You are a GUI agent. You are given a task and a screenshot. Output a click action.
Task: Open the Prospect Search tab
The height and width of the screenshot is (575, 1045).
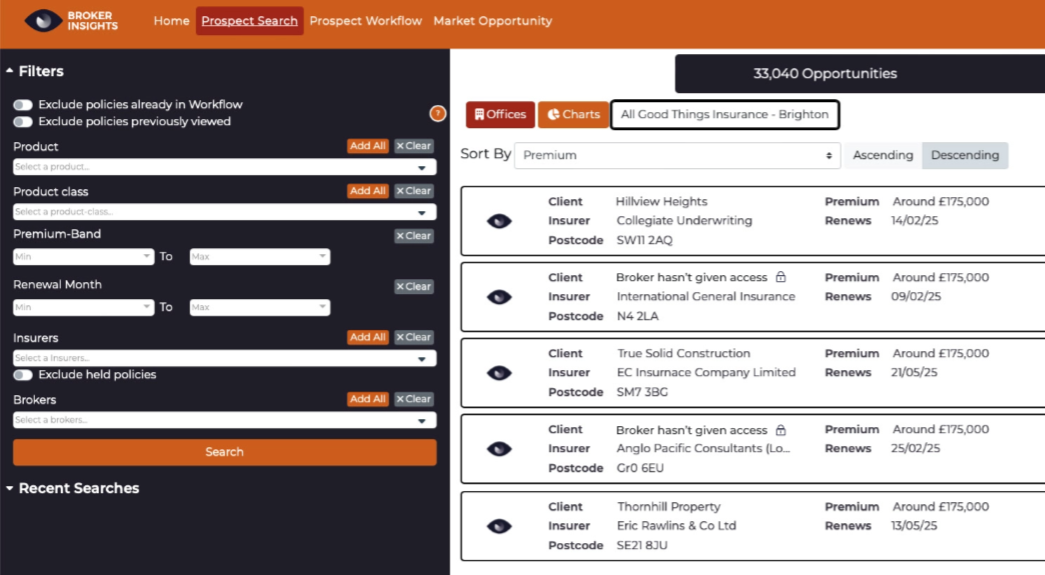pos(249,21)
